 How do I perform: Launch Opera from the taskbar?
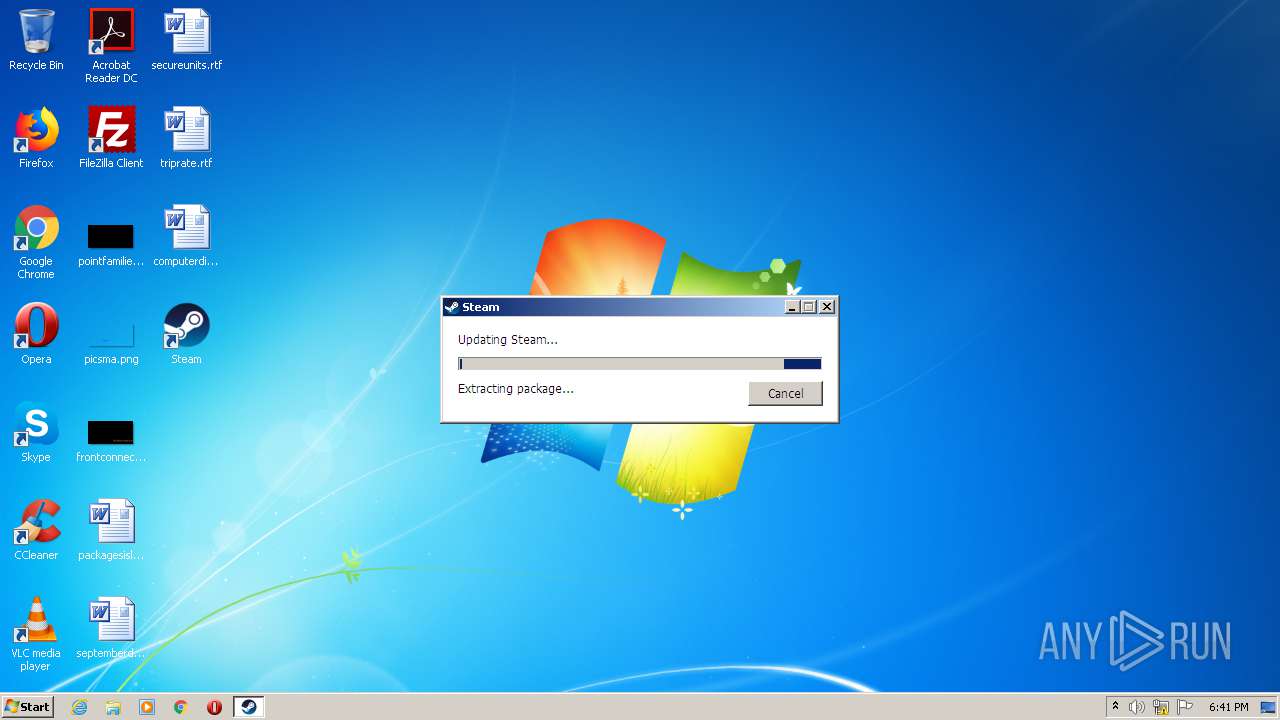(214, 707)
